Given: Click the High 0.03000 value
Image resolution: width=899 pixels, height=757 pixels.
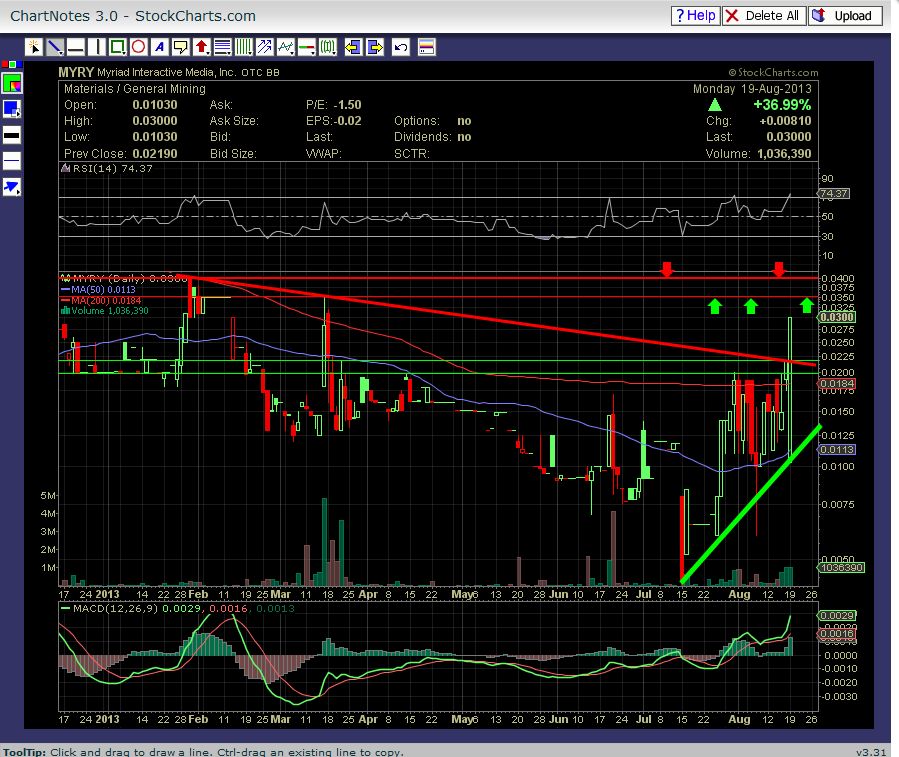Looking at the screenshot, I should 155,121.
